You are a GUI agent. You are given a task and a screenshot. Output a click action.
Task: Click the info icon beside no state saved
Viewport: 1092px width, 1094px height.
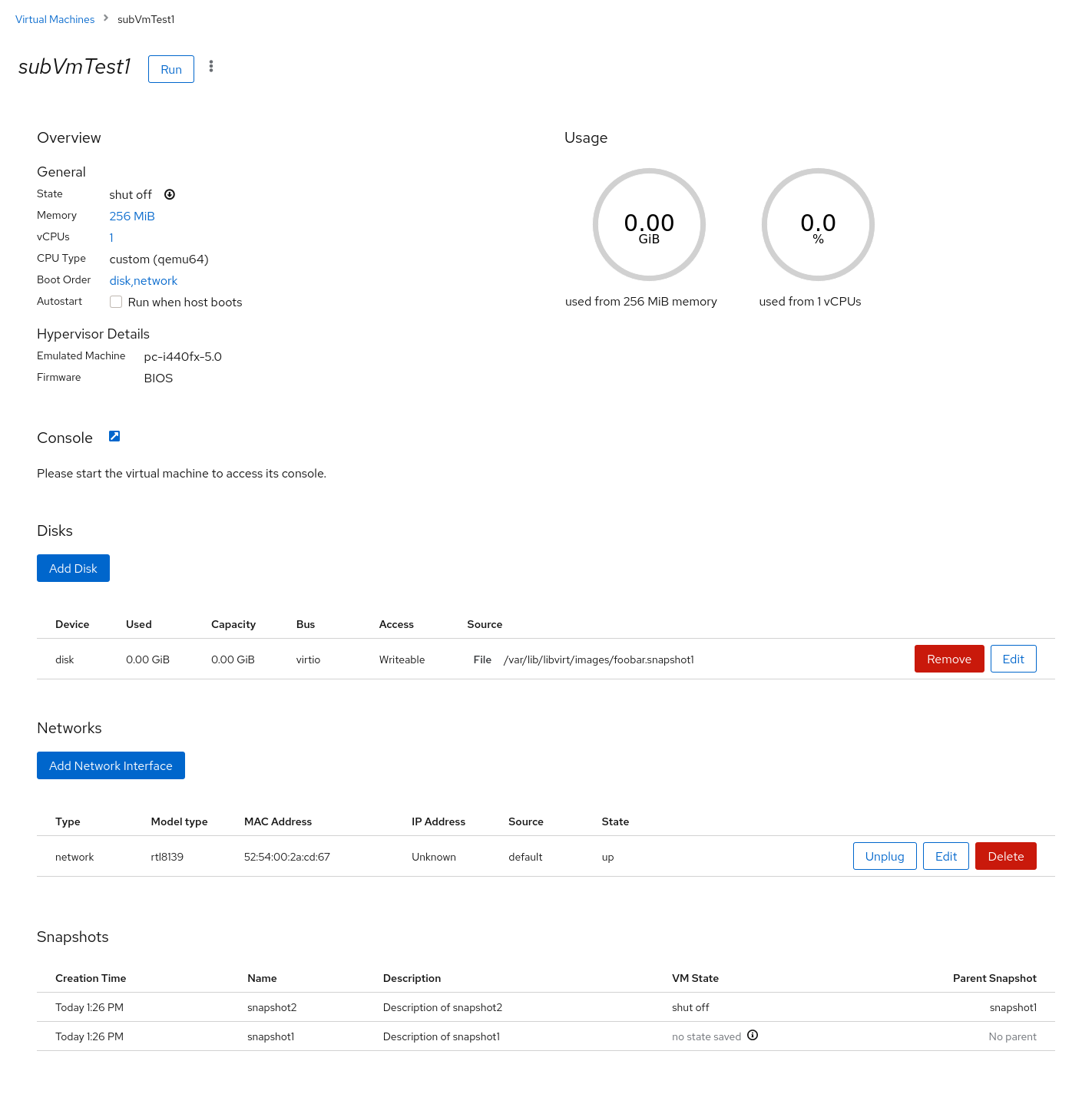pyautogui.click(x=753, y=1036)
